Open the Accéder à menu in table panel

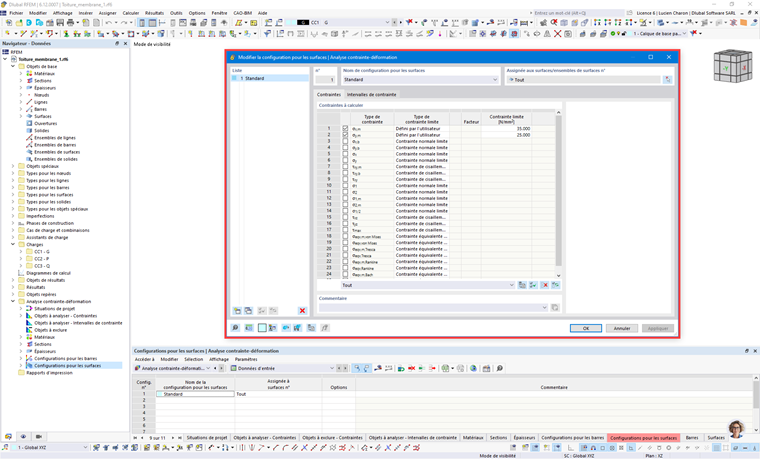144,359
